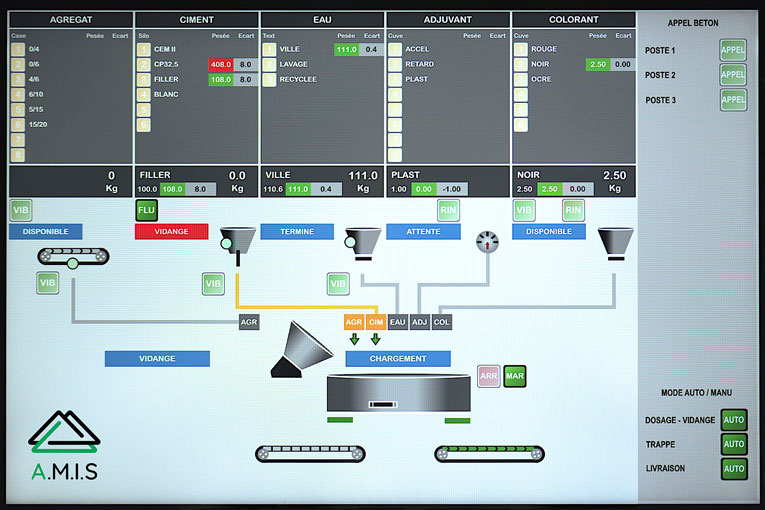Toggle Livraison AUTO mode
Viewport: 765px width, 510px height.
[734, 467]
